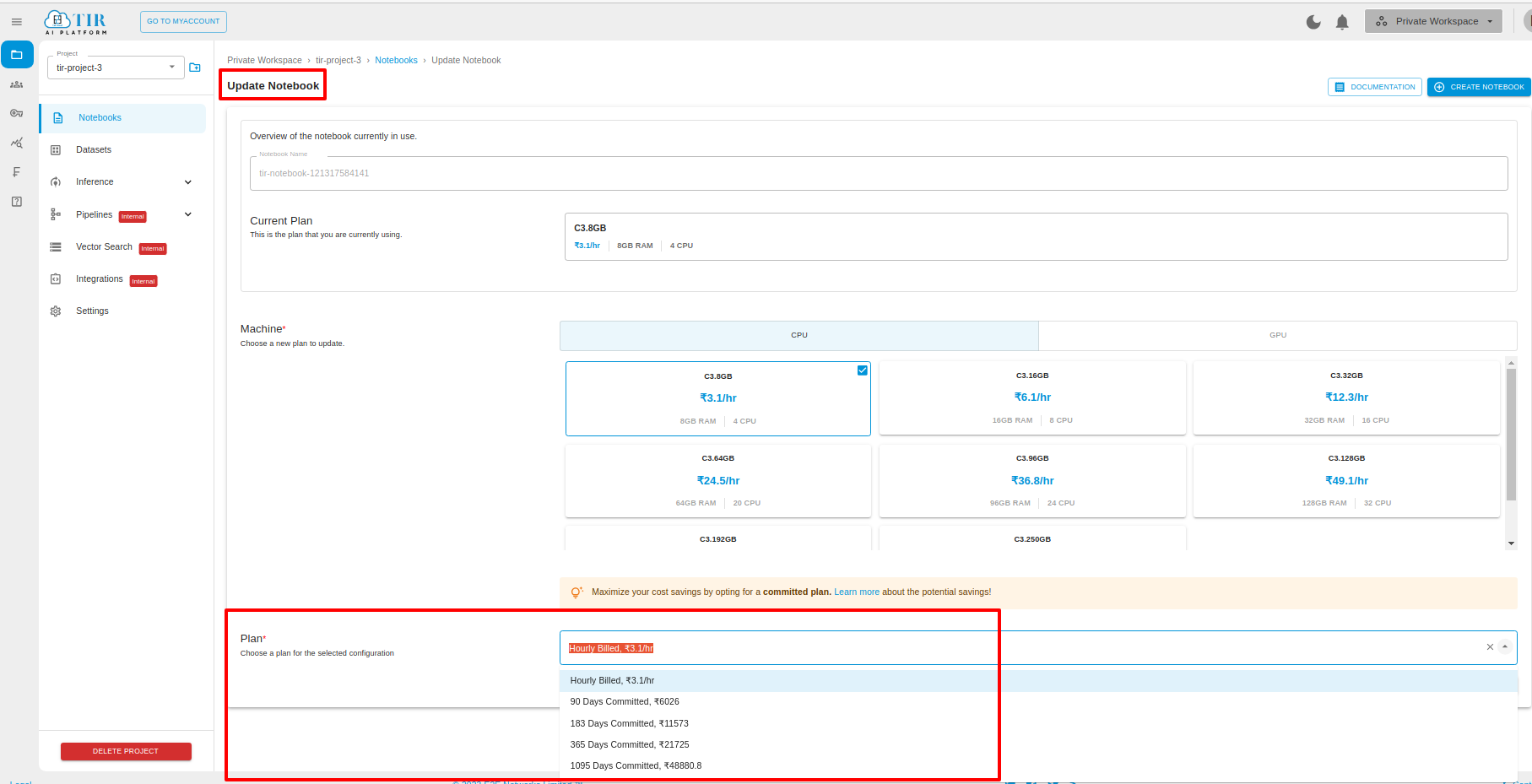Click the Private Workspace breadcrumb

[x=264, y=61]
